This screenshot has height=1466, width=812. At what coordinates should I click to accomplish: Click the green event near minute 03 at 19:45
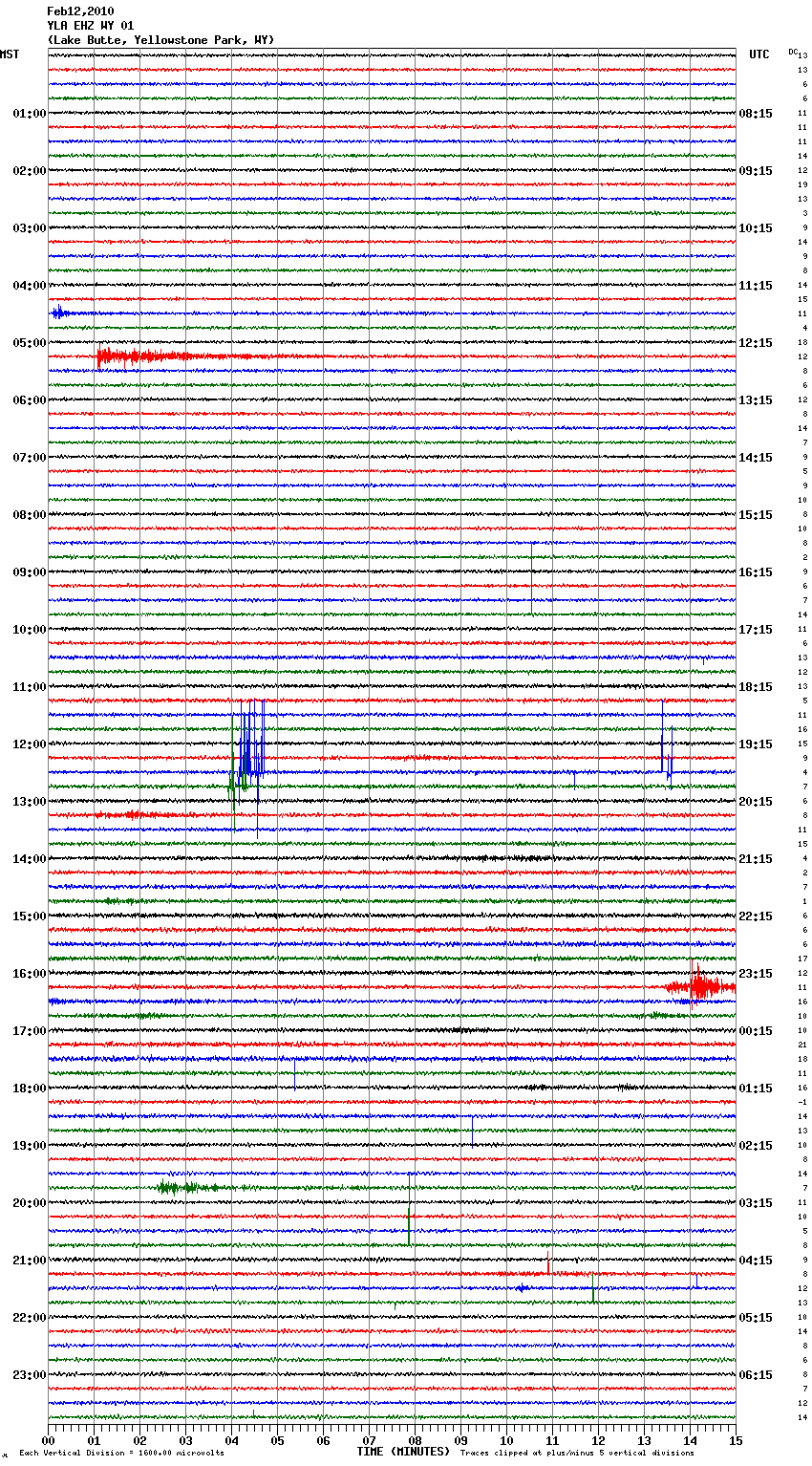191,1188
